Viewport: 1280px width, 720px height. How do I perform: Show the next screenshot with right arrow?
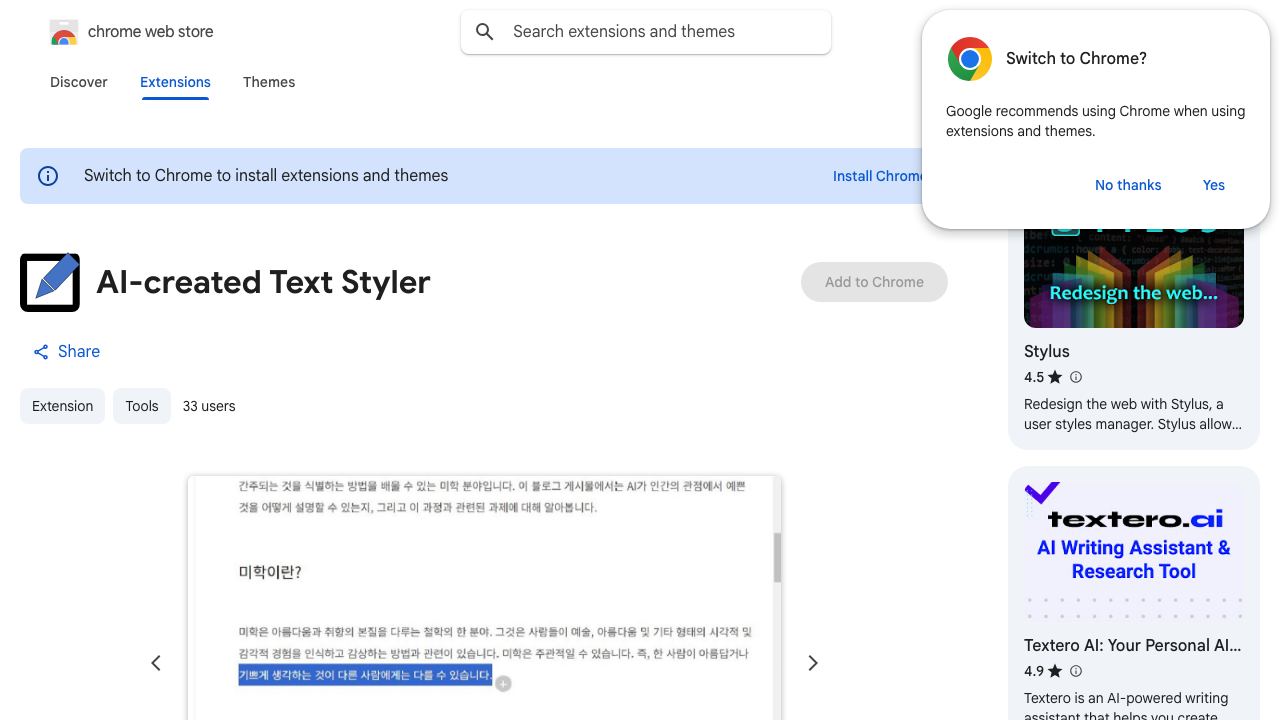tap(813, 663)
